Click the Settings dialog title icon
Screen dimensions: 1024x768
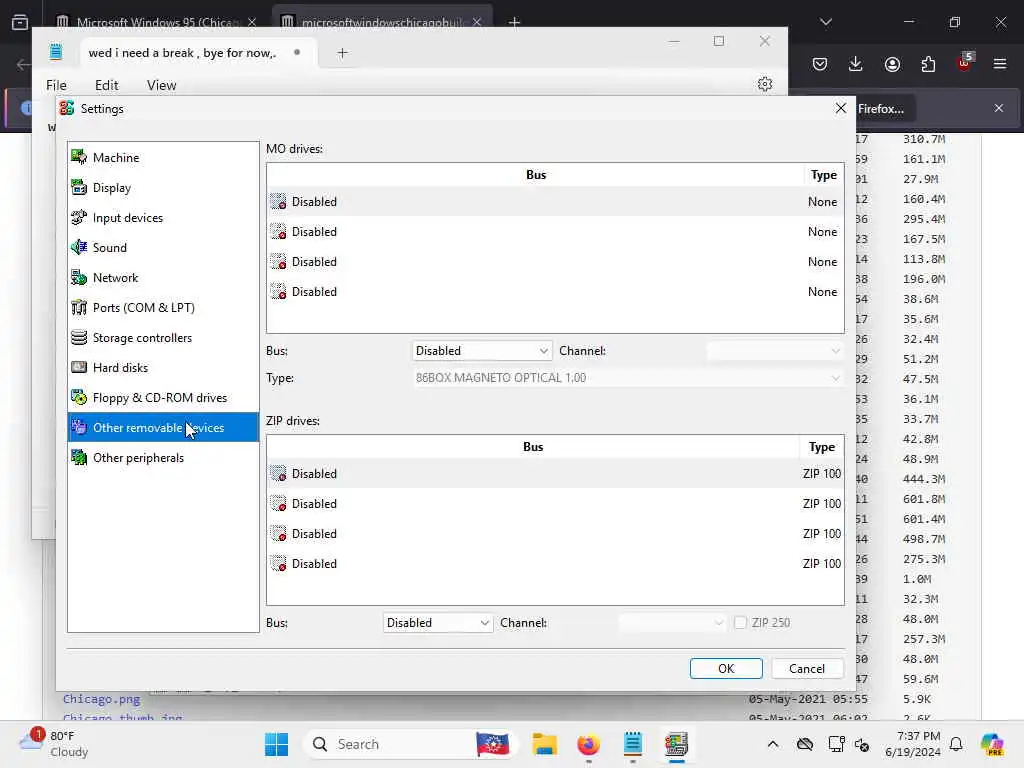(67, 108)
